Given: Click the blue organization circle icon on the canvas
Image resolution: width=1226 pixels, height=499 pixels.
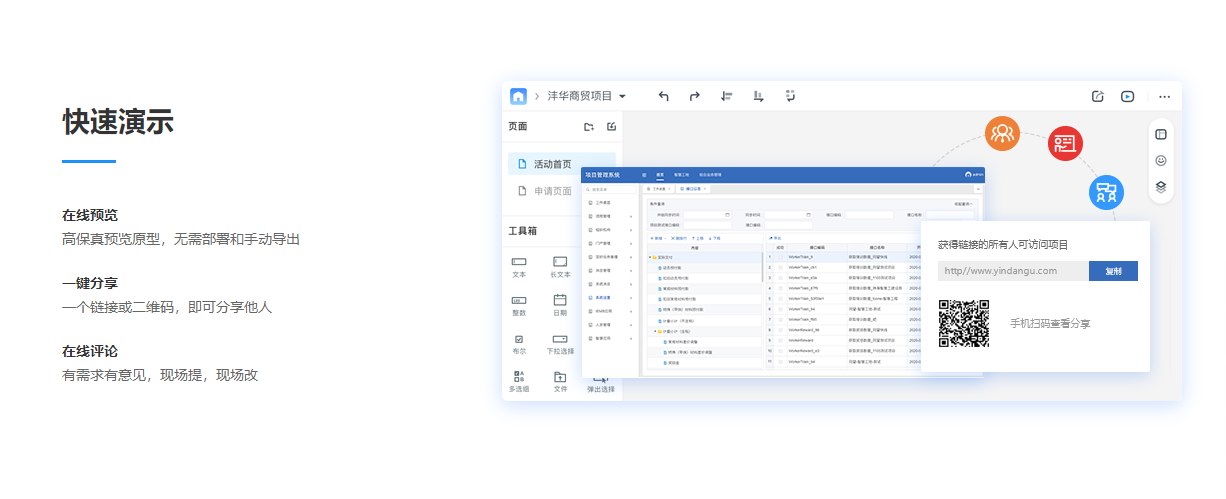Looking at the screenshot, I should [1106, 192].
